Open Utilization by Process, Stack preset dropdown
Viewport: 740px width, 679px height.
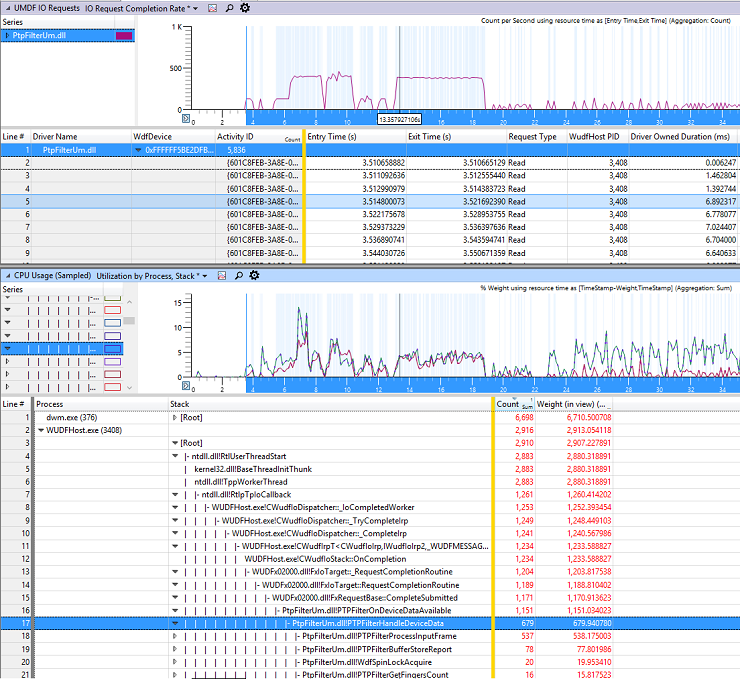click(205, 276)
